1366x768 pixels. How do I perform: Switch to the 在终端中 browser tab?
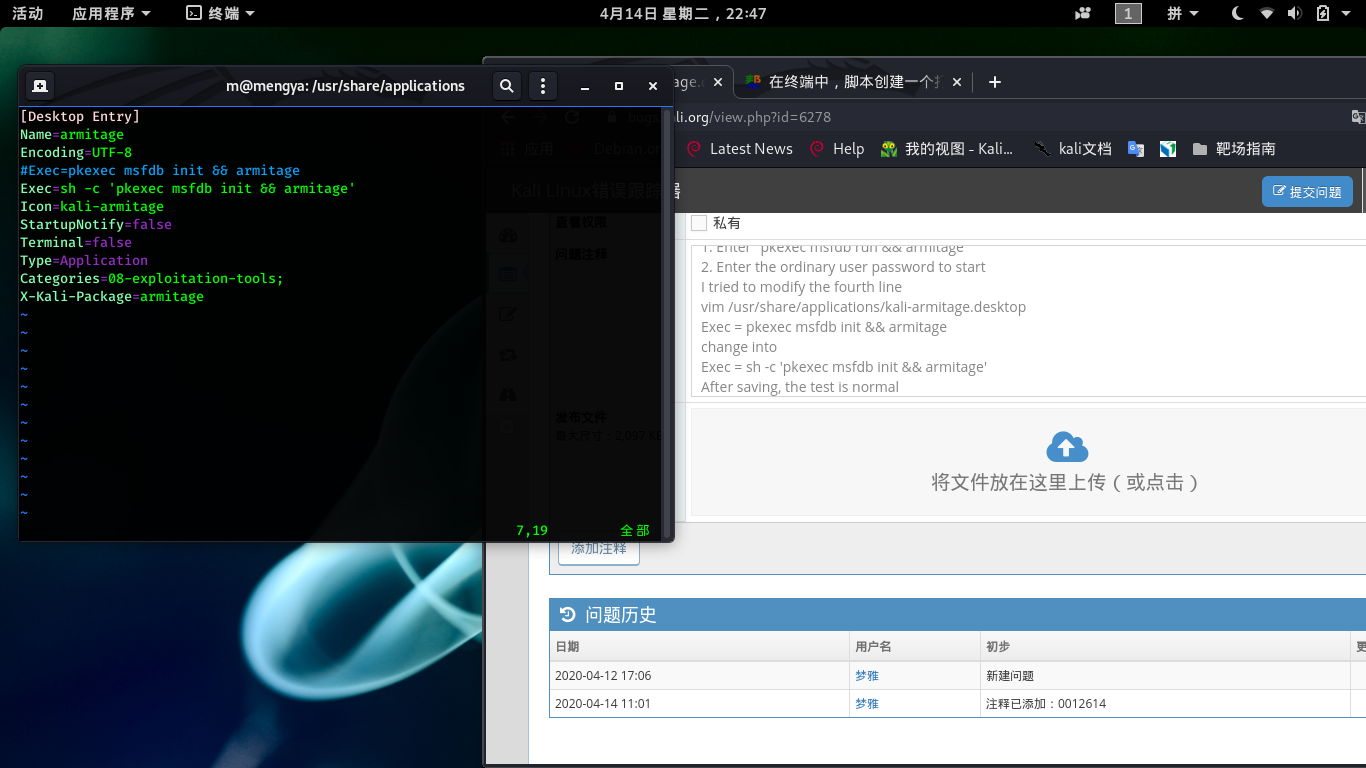pyautogui.click(x=852, y=82)
